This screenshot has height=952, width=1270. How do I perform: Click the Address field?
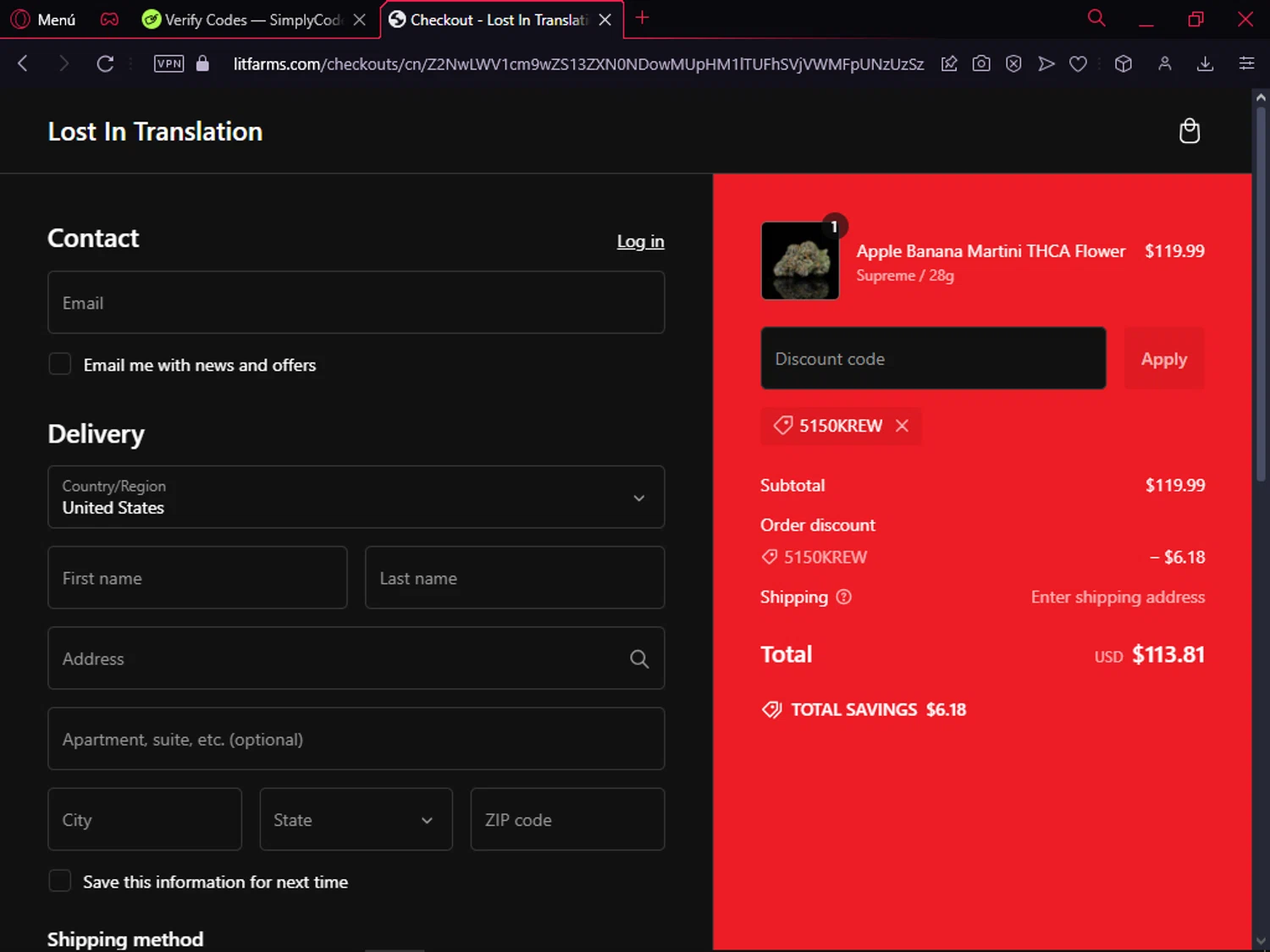[x=356, y=658]
